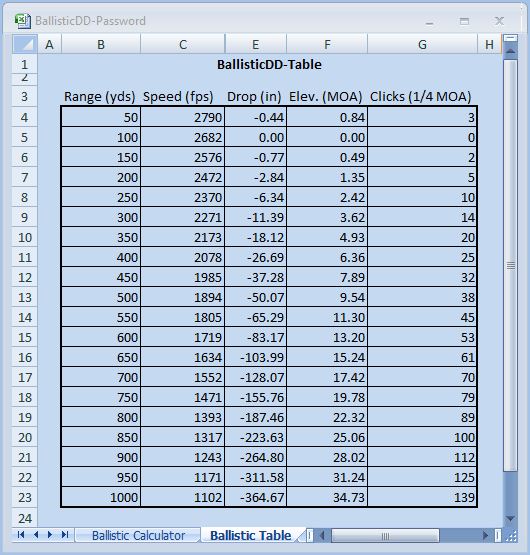
Task: Select column B header
Action: coord(101,44)
